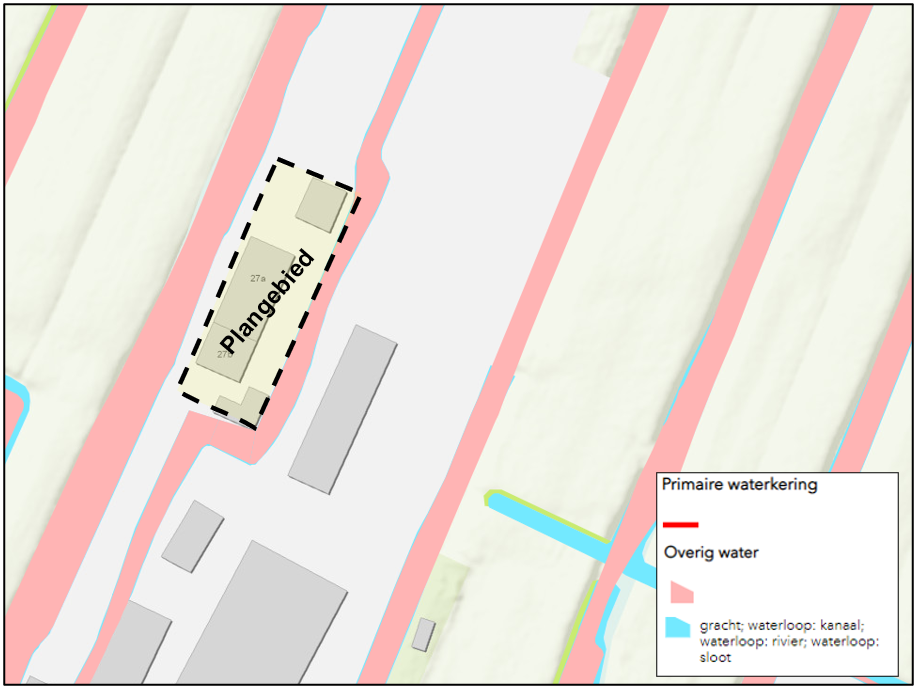Click the 'Plangebied' map label
918x689 pixels.
pyautogui.click(x=267, y=301)
